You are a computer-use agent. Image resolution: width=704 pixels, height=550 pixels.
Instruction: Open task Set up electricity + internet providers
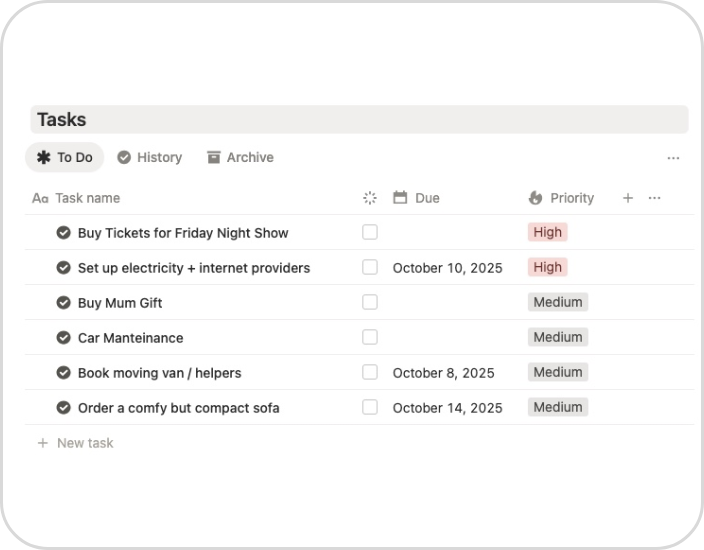click(194, 268)
